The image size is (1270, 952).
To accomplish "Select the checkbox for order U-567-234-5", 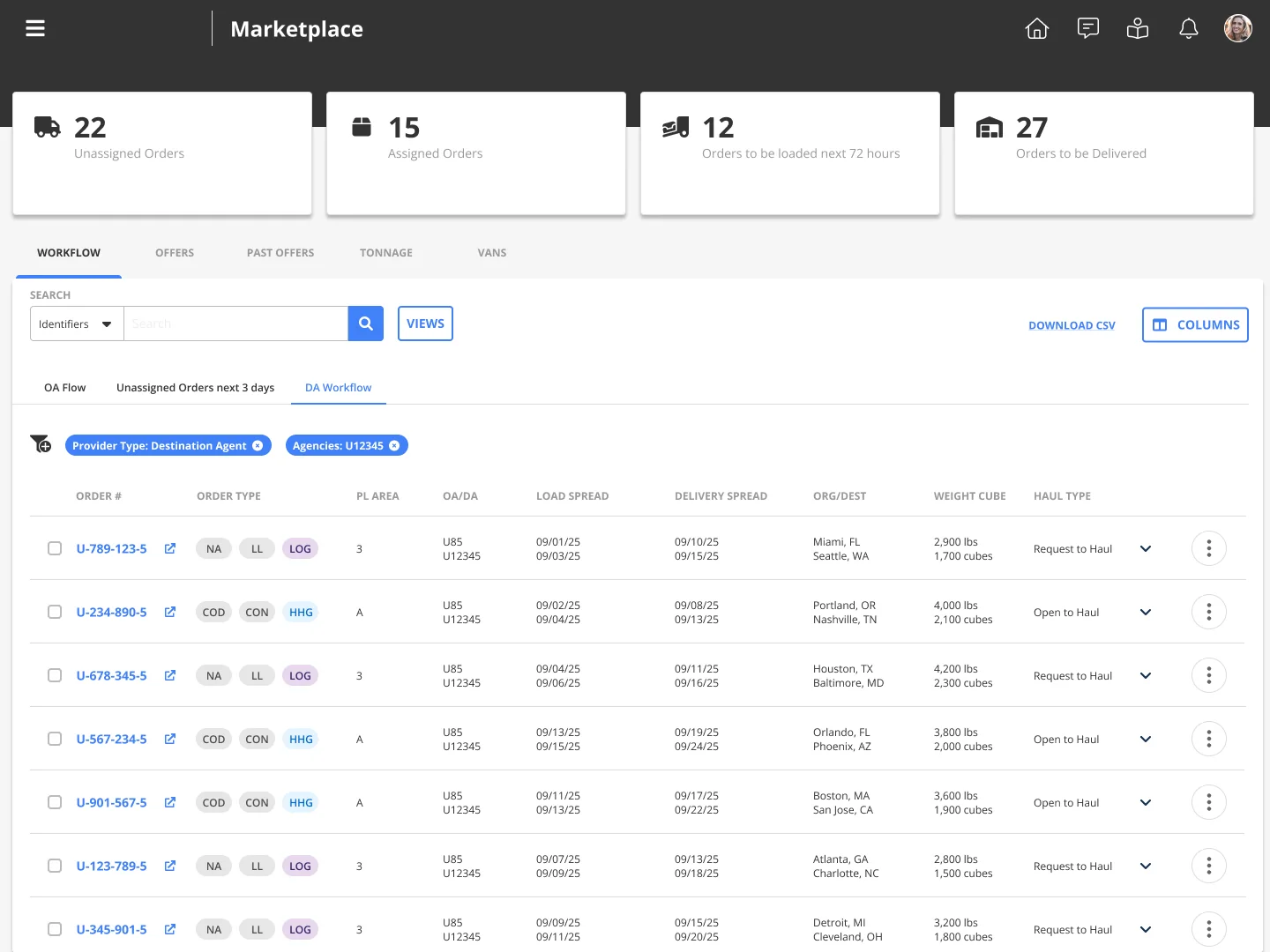I will coord(55,739).
